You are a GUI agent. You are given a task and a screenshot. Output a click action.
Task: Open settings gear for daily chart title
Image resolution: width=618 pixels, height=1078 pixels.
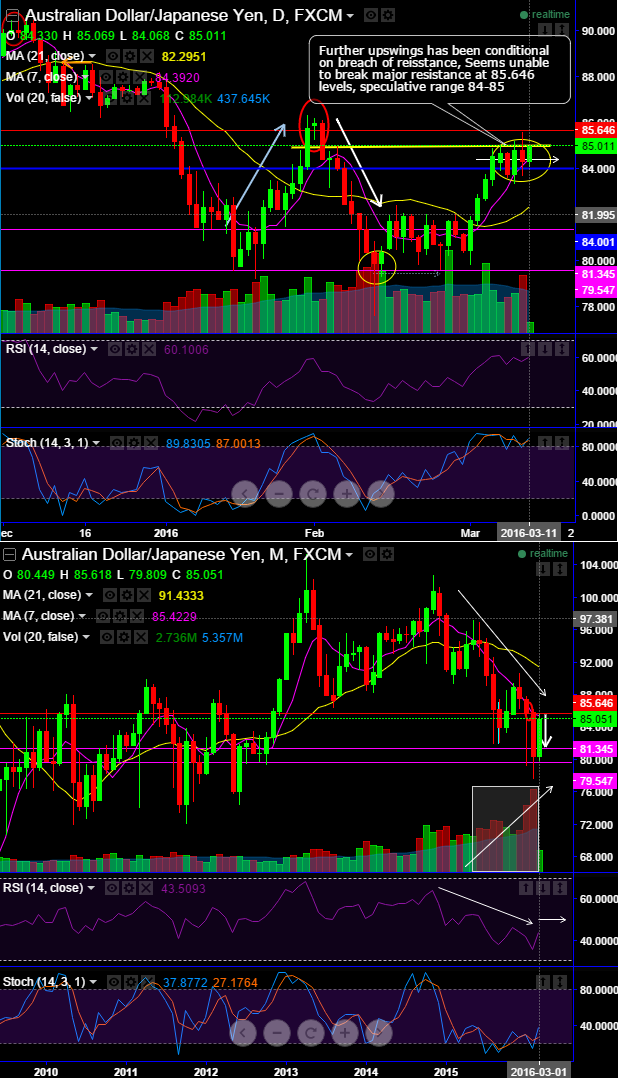tap(388, 14)
